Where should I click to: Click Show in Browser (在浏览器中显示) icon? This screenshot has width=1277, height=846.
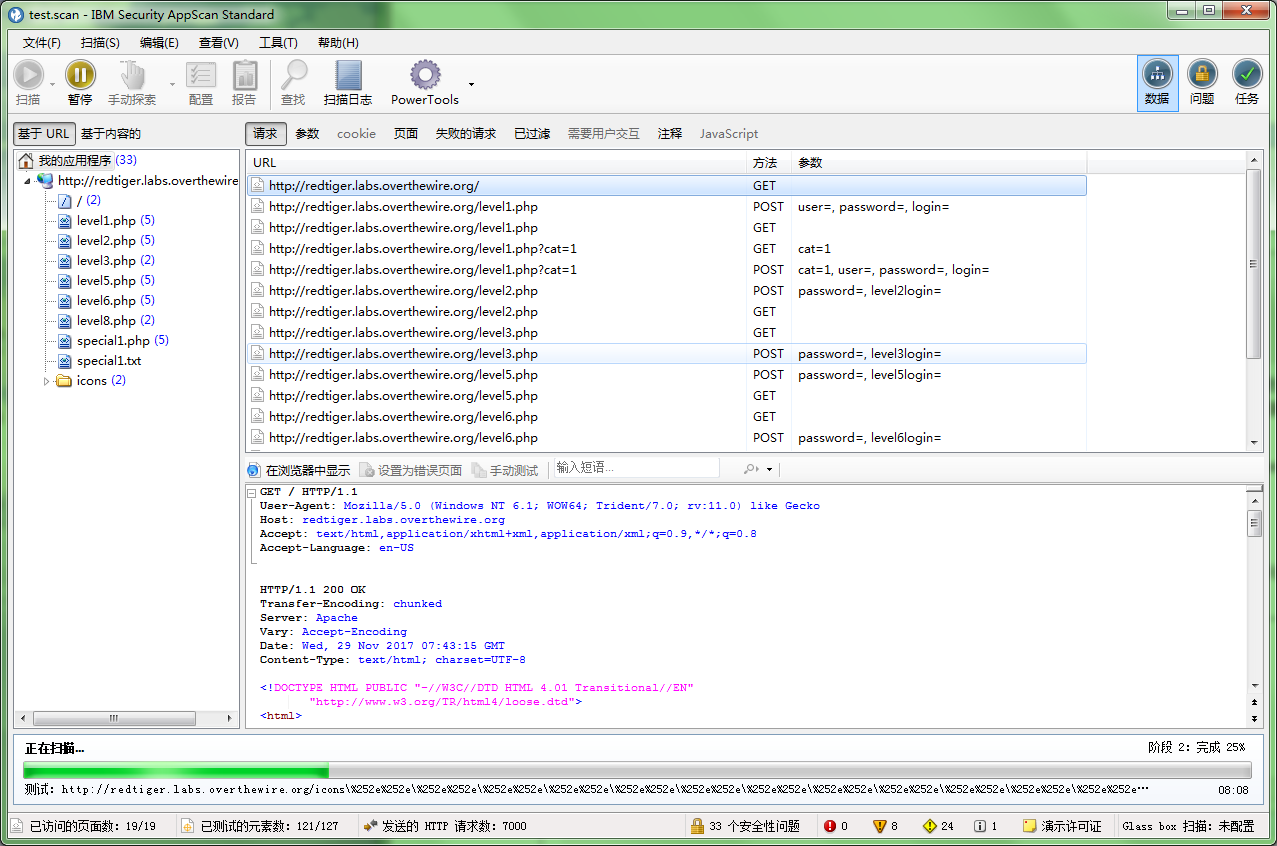coord(253,470)
